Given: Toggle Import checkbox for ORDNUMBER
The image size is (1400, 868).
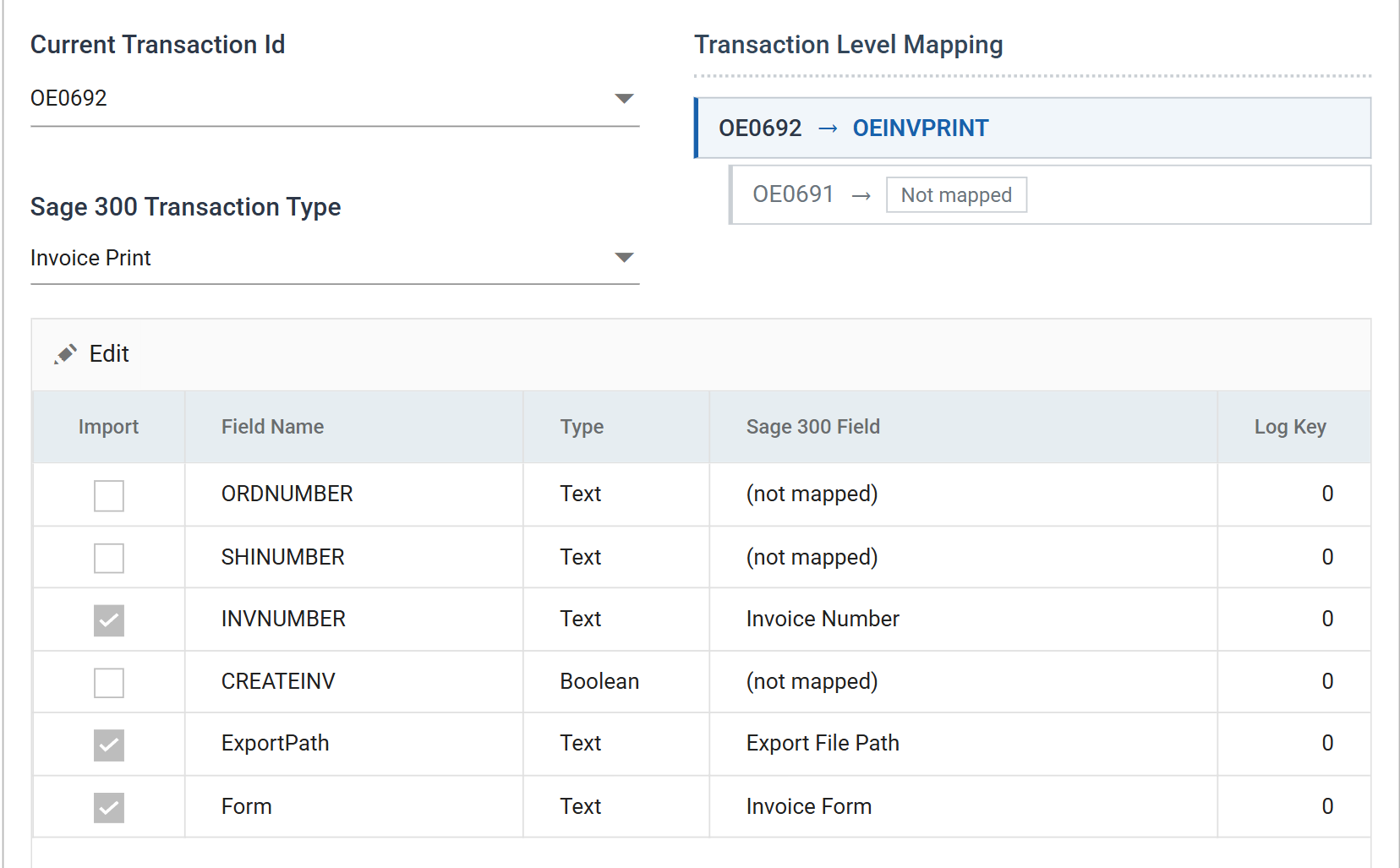Looking at the screenshot, I should tap(109, 496).
